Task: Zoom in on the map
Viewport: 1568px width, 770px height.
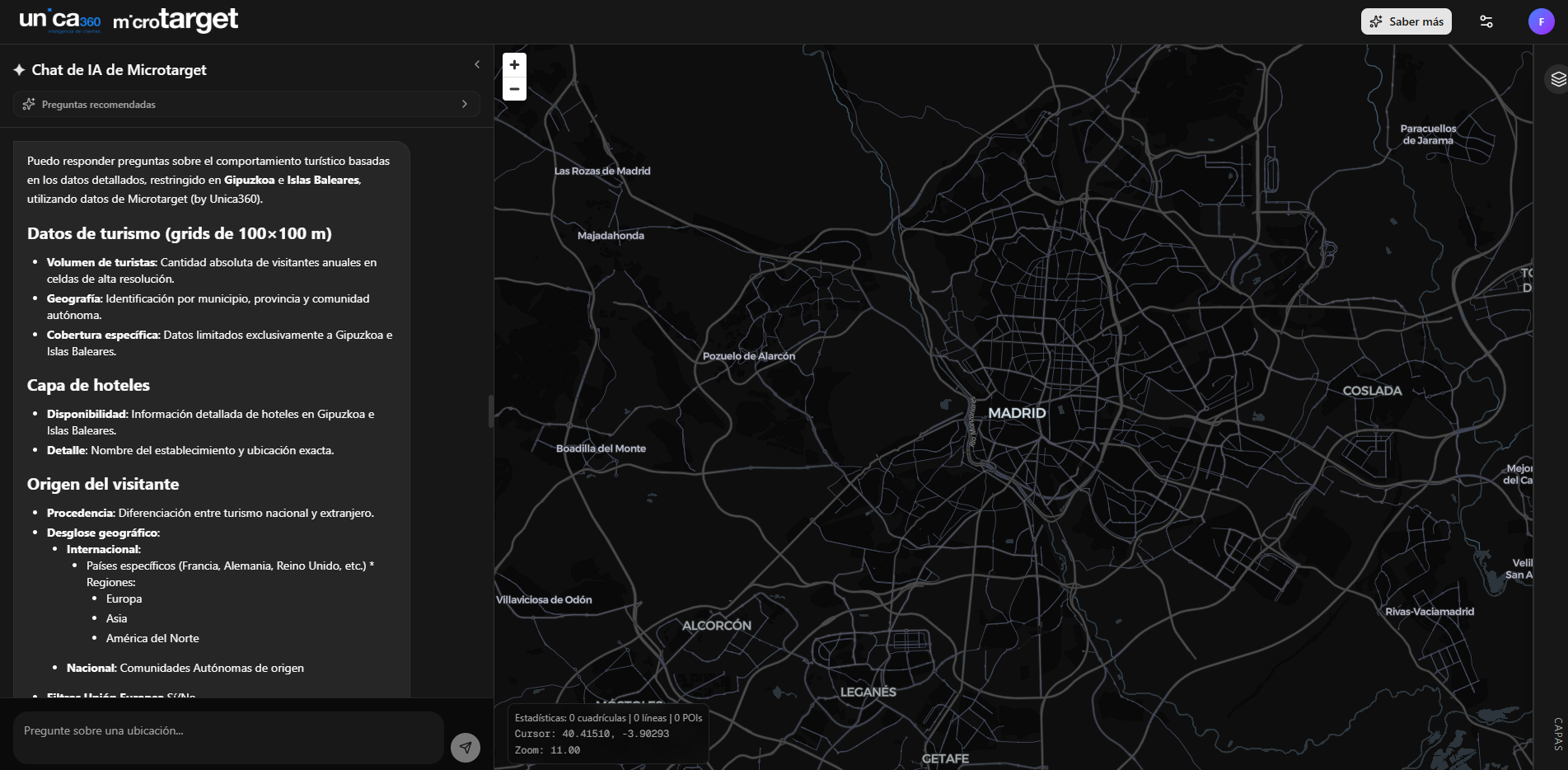Action: pos(514,65)
